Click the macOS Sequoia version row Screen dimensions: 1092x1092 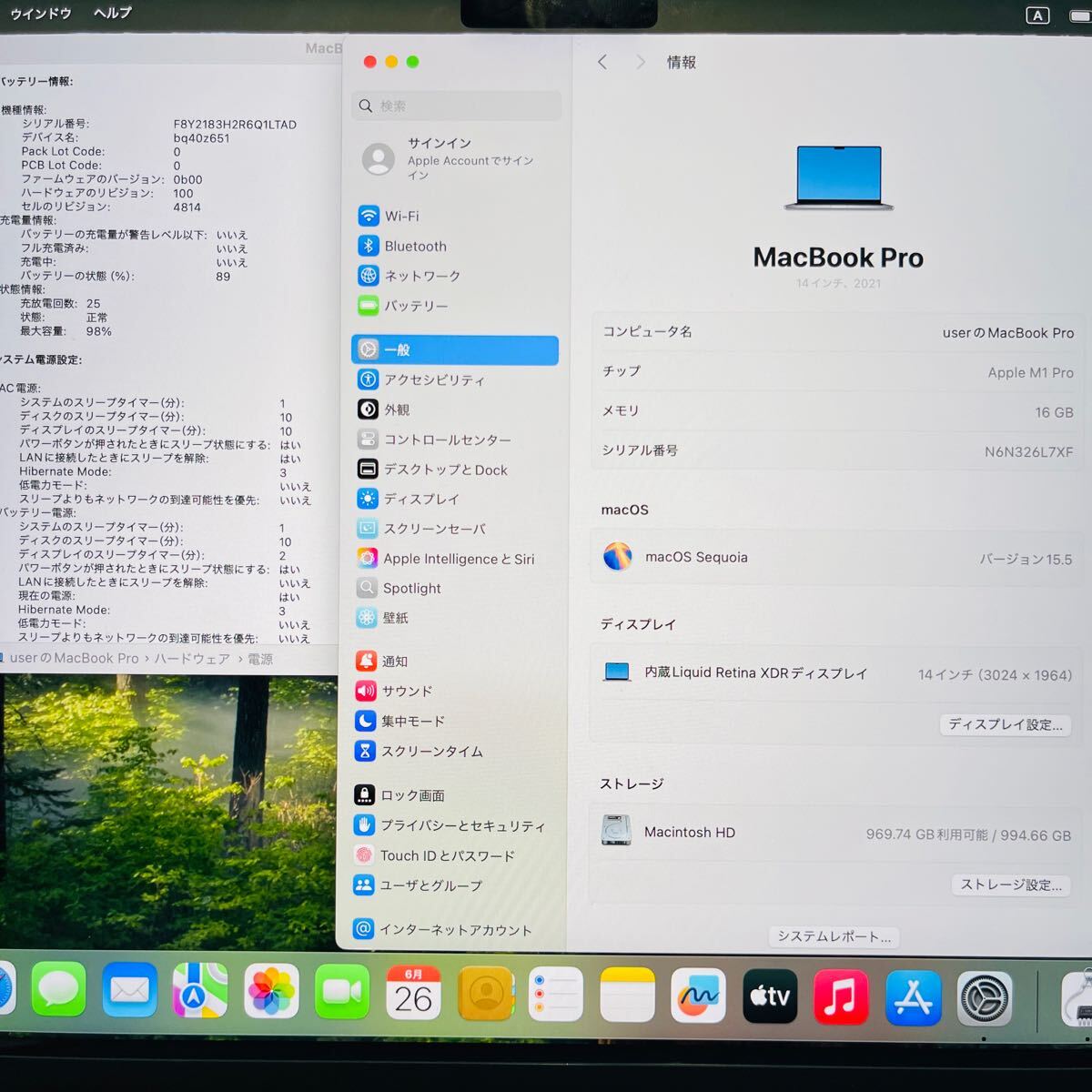point(837,558)
